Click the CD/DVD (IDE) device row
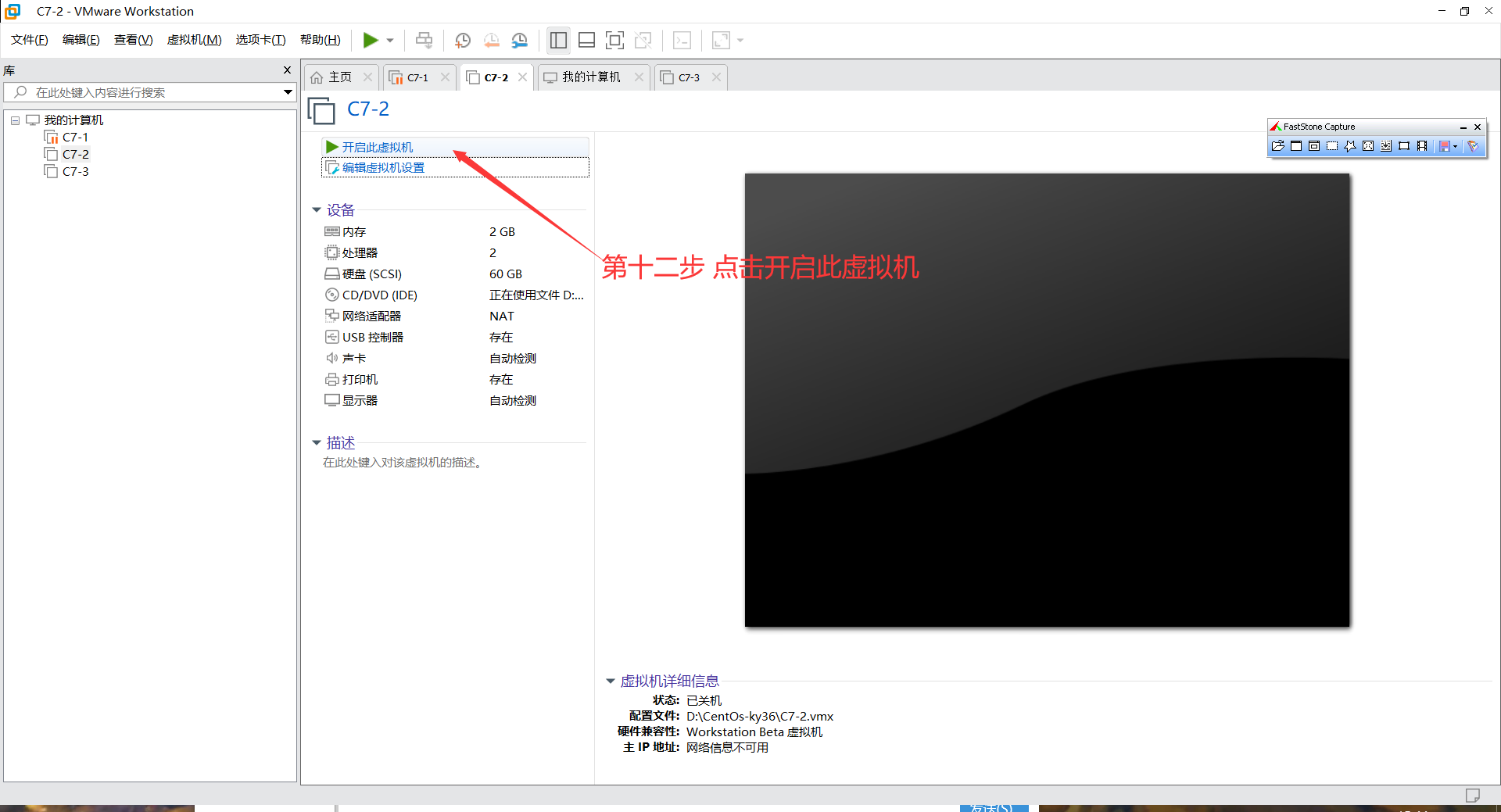 [454, 295]
